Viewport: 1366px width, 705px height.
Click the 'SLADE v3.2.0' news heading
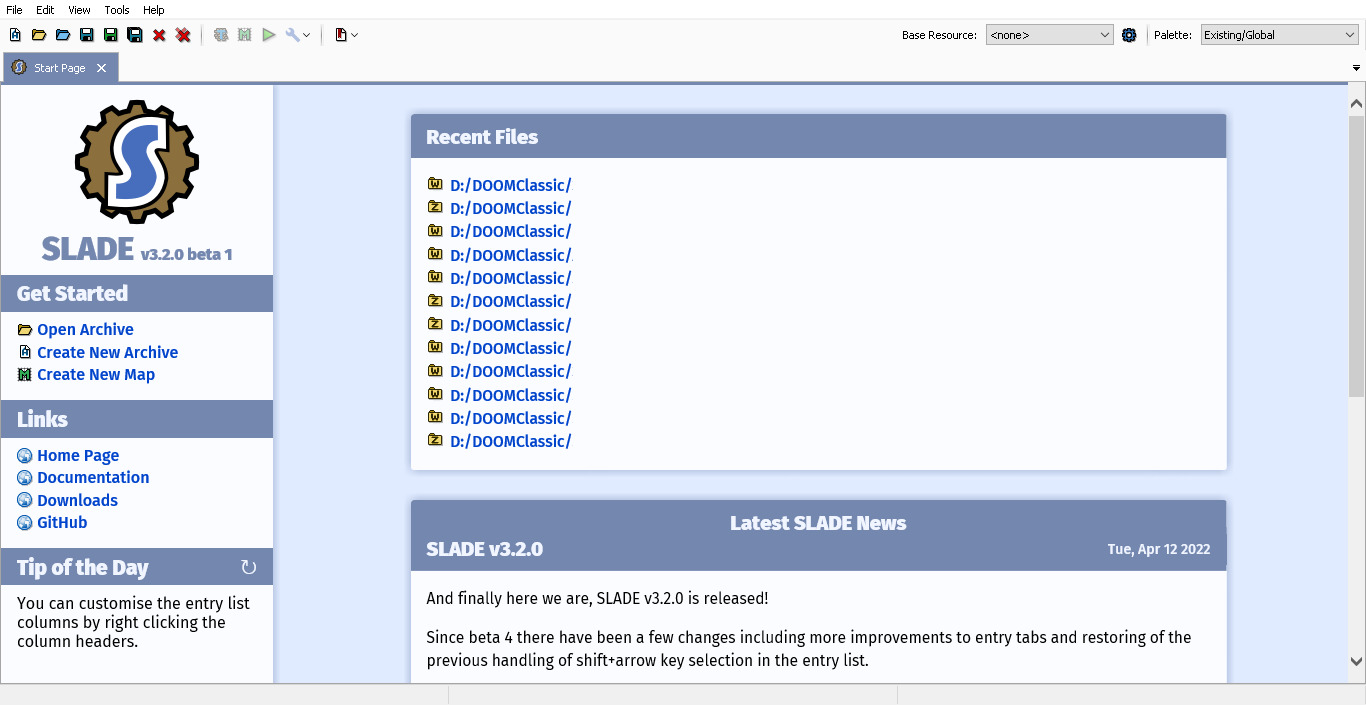point(484,549)
